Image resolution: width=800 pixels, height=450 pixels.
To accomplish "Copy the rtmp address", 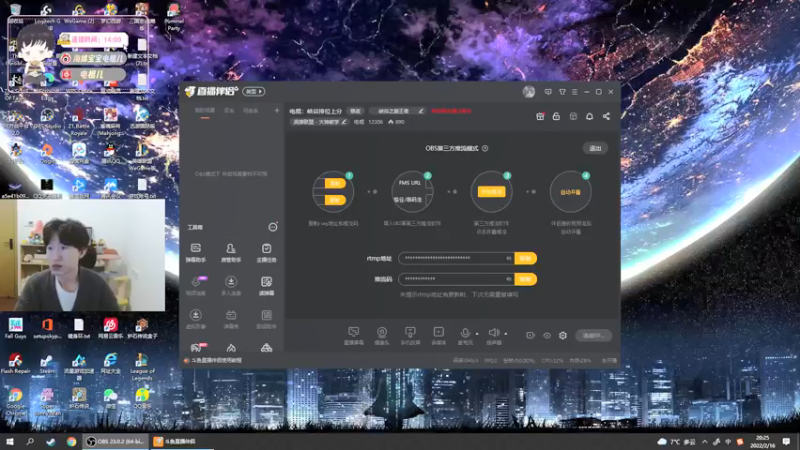I will [x=526, y=258].
